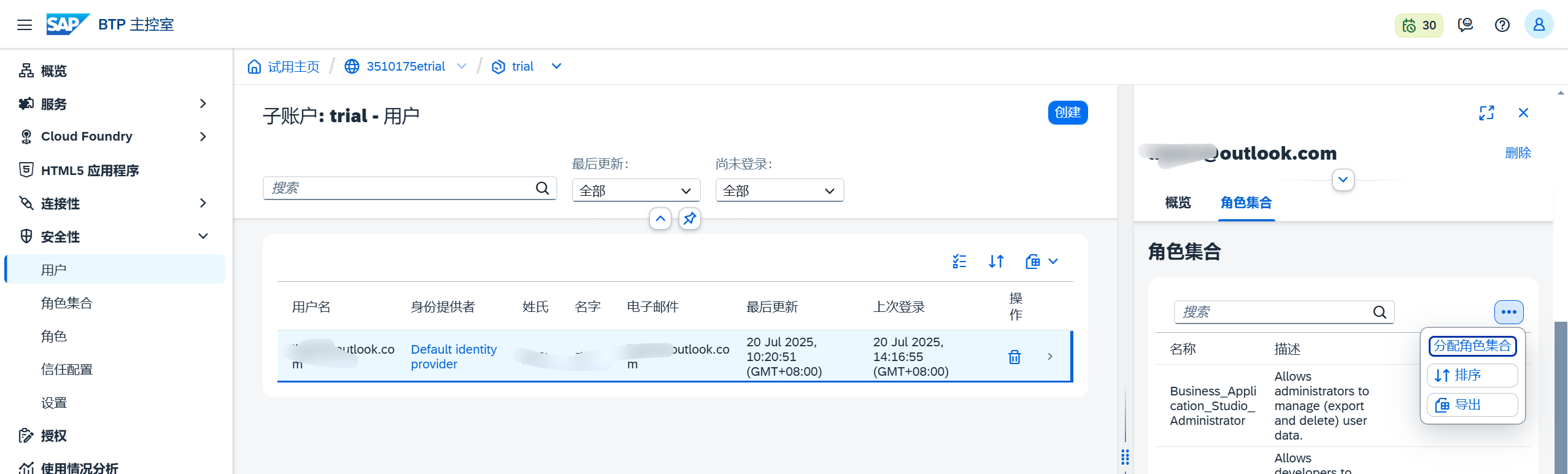The image size is (1568, 474).
Task: Open user row details chevron
Action: coord(1050,357)
